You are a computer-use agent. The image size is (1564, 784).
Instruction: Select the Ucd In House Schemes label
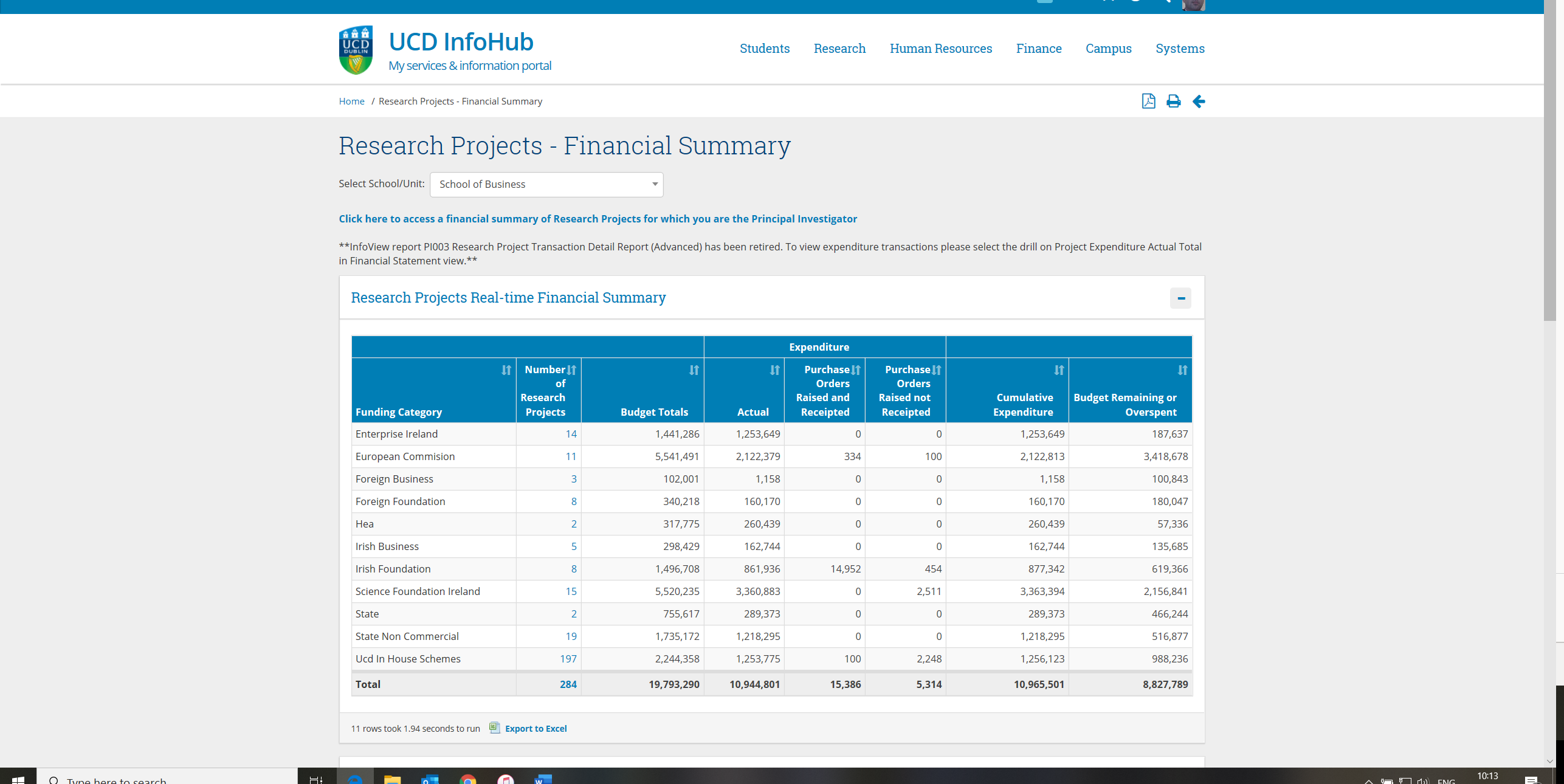tap(408, 659)
